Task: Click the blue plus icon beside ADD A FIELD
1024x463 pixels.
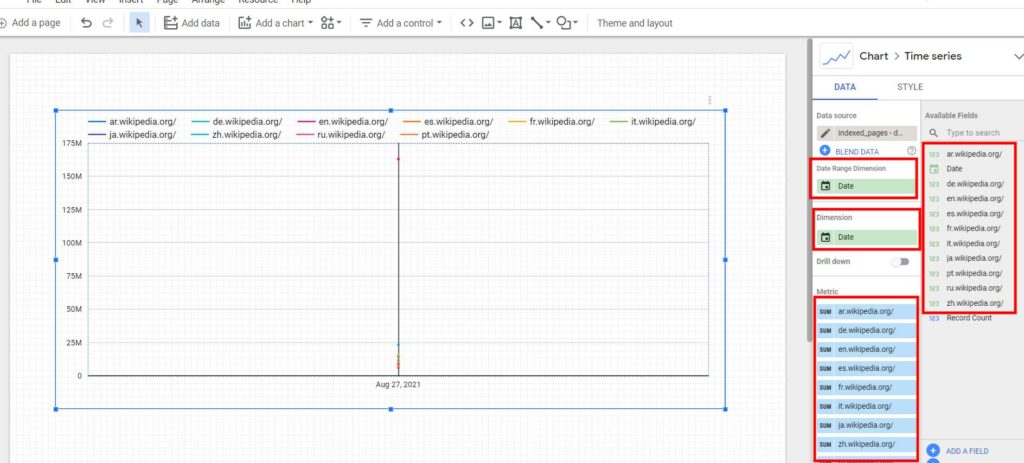Action: pyautogui.click(x=933, y=451)
